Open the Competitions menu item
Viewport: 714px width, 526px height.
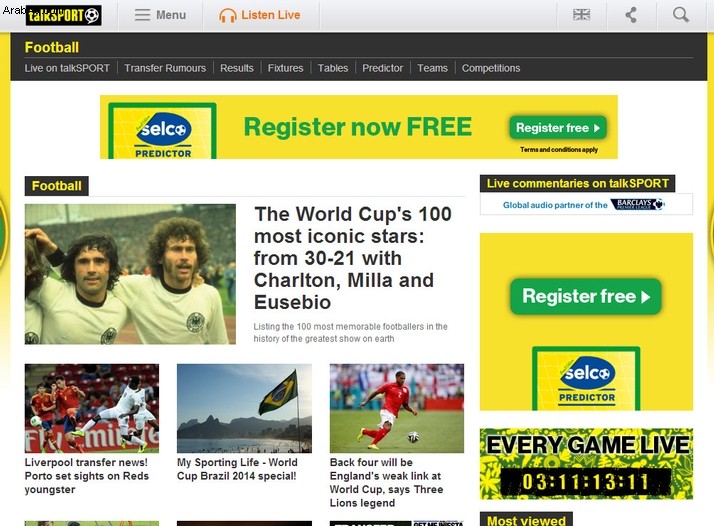pos(490,68)
